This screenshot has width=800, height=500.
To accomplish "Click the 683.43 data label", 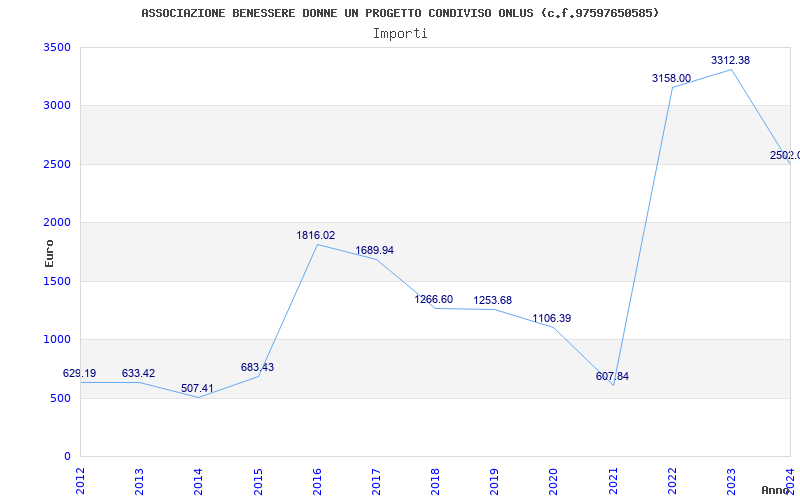I will 257,368.
